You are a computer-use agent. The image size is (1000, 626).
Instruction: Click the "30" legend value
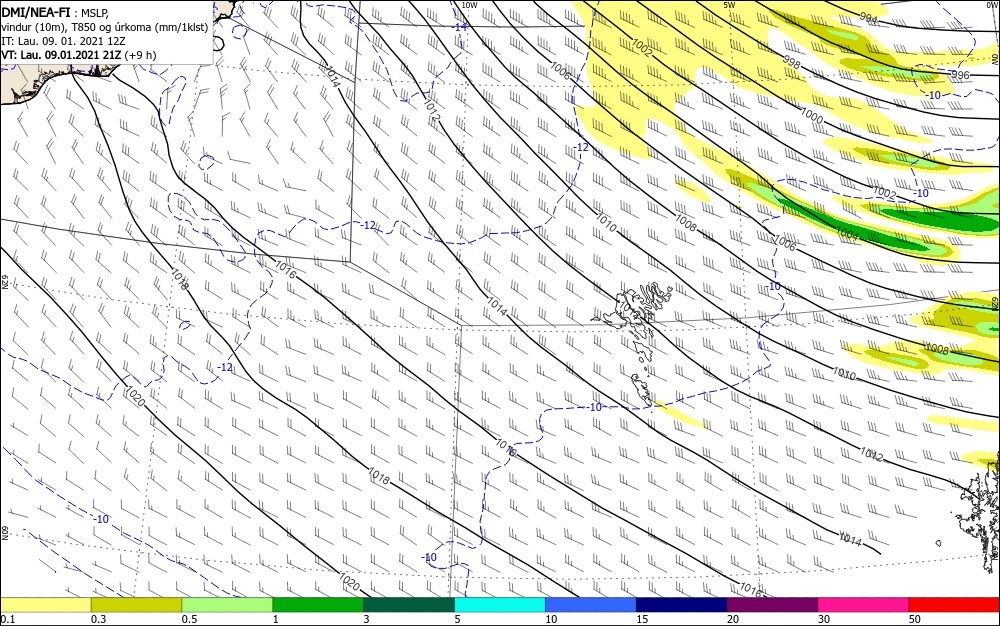pyautogui.click(x=824, y=619)
